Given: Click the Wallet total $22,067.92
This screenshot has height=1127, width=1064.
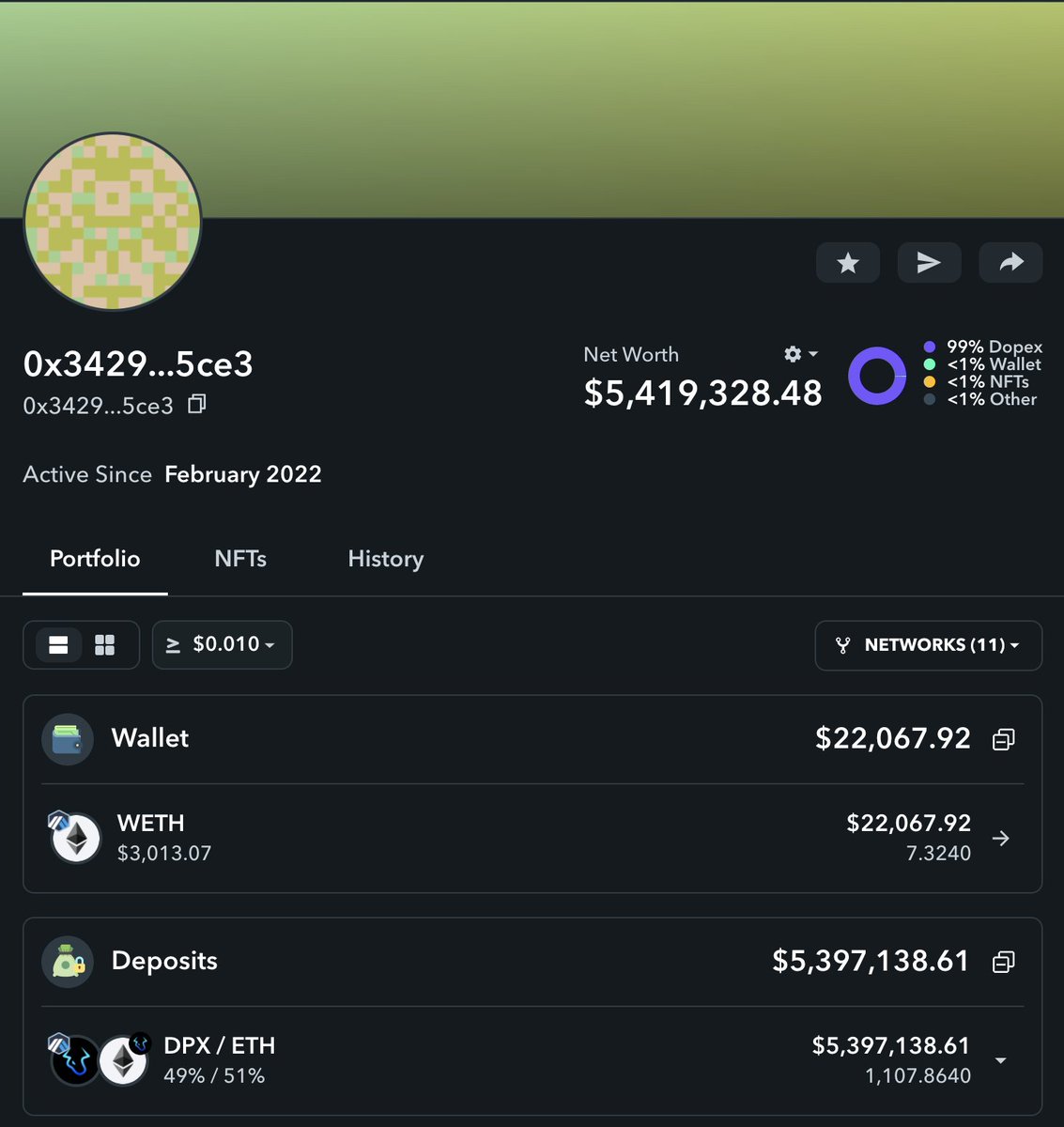Looking at the screenshot, I should [x=893, y=738].
